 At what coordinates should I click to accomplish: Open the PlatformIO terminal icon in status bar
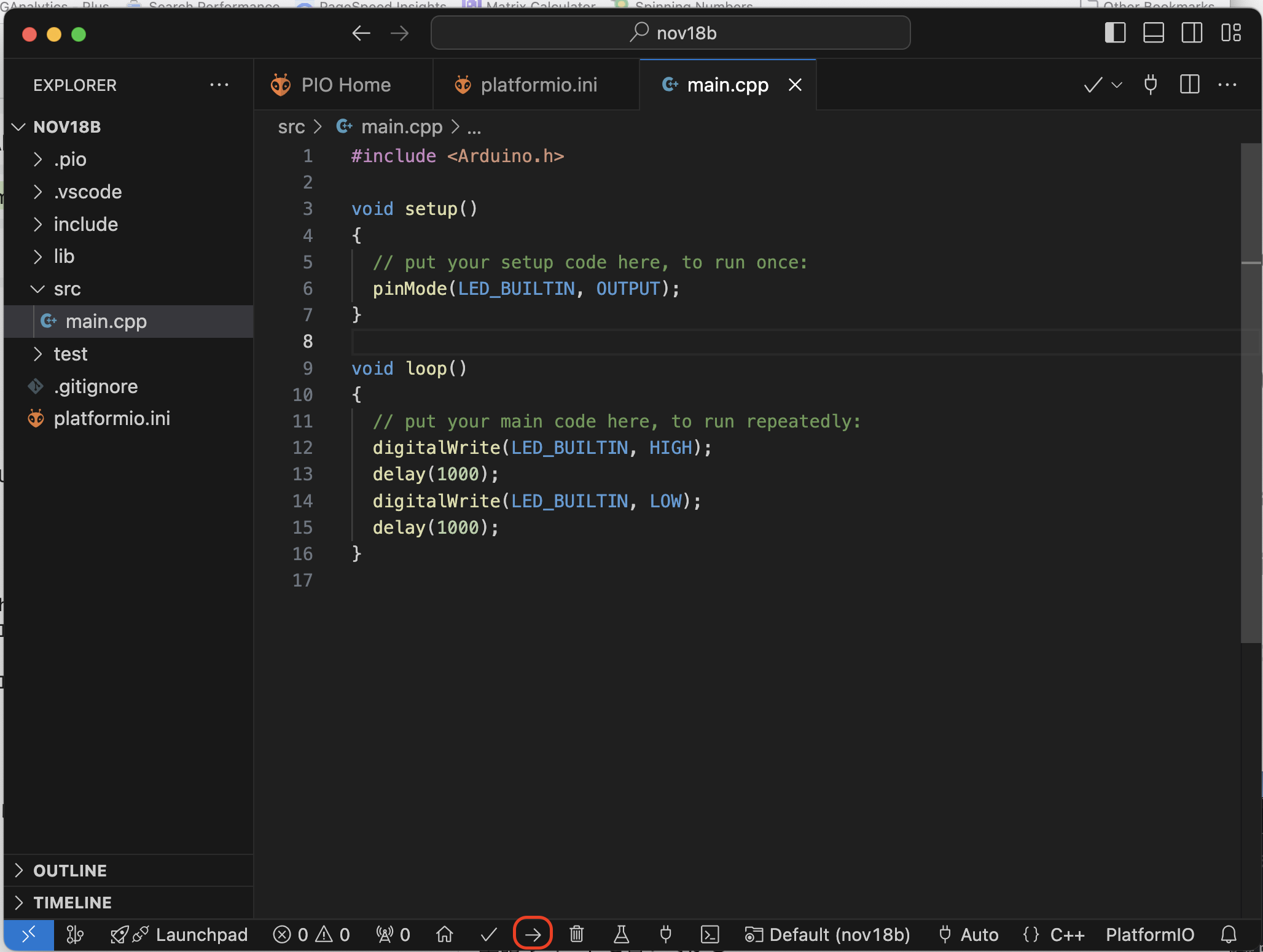click(x=710, y=934)
